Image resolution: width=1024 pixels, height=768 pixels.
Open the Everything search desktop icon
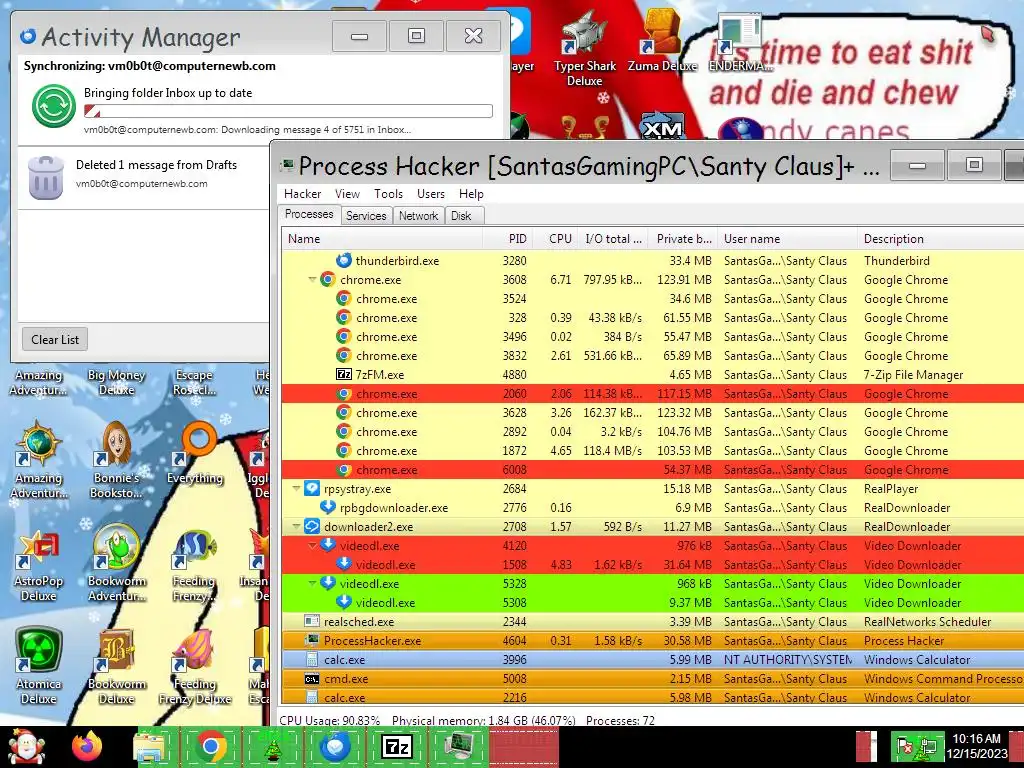point(195,452)
